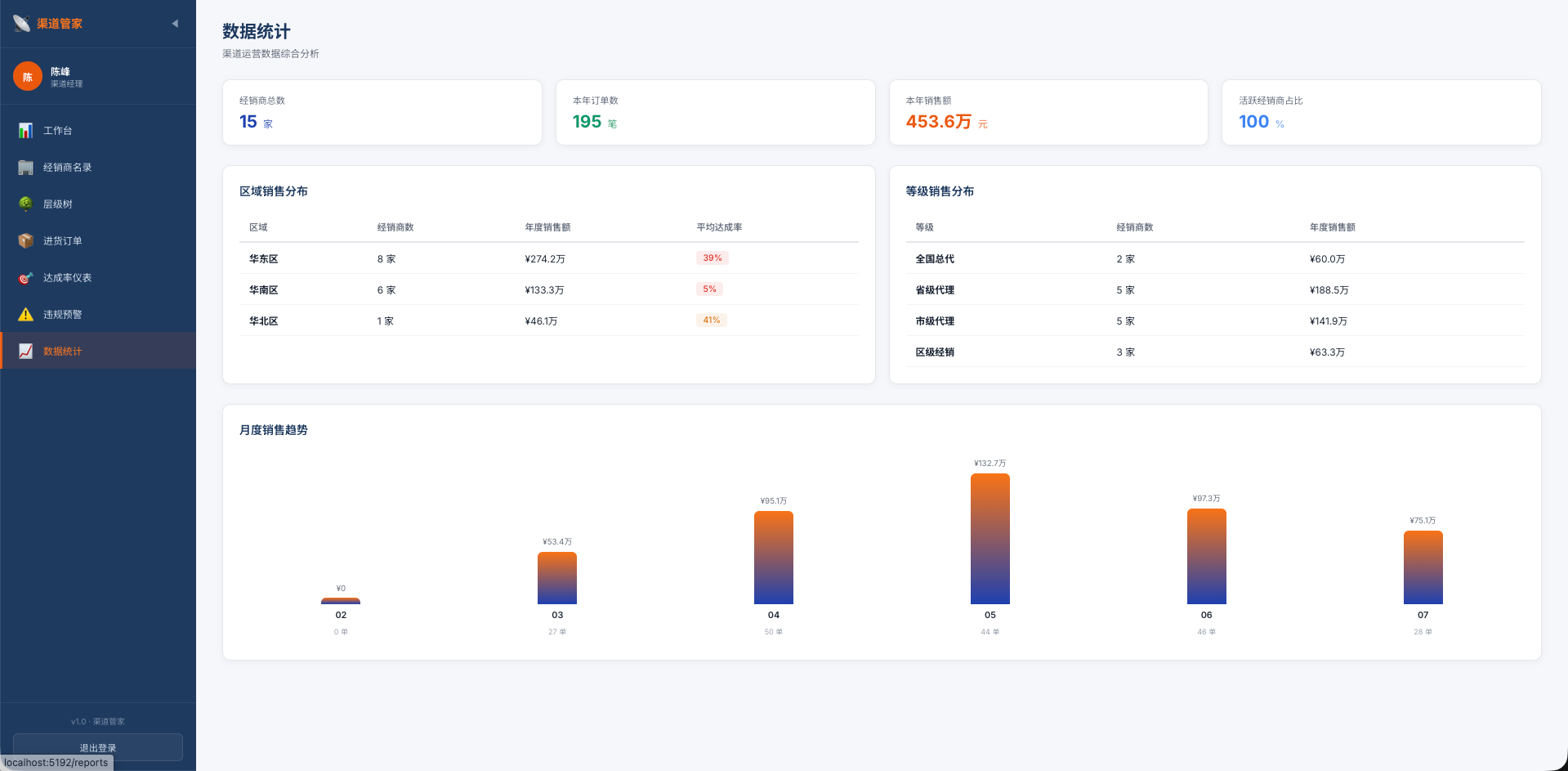The width and height of the screenshot is (1568, 771).
Task: Click the 39% achievement badge
Action: [x=713, y=258]
